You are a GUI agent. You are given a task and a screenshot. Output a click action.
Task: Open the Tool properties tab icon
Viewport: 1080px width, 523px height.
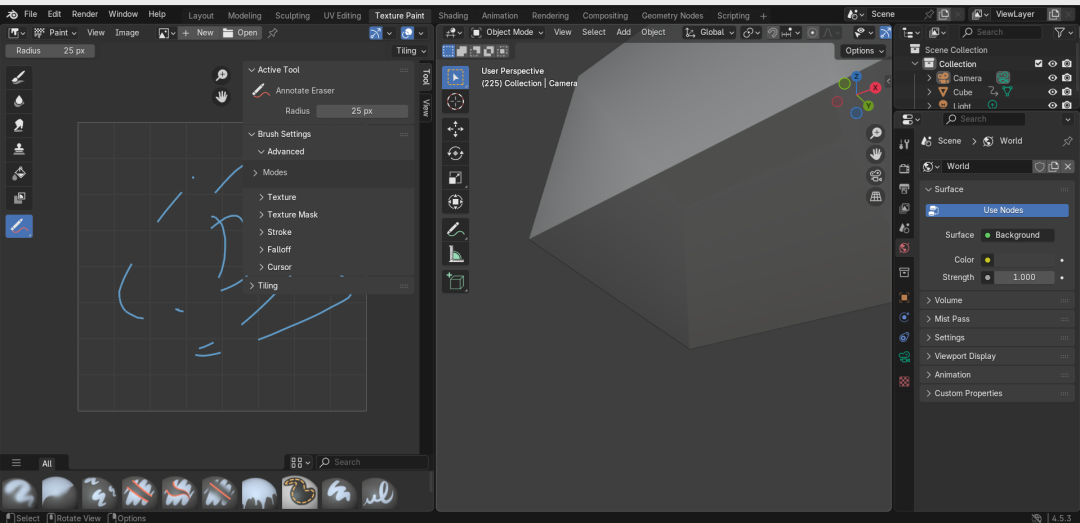904,144
